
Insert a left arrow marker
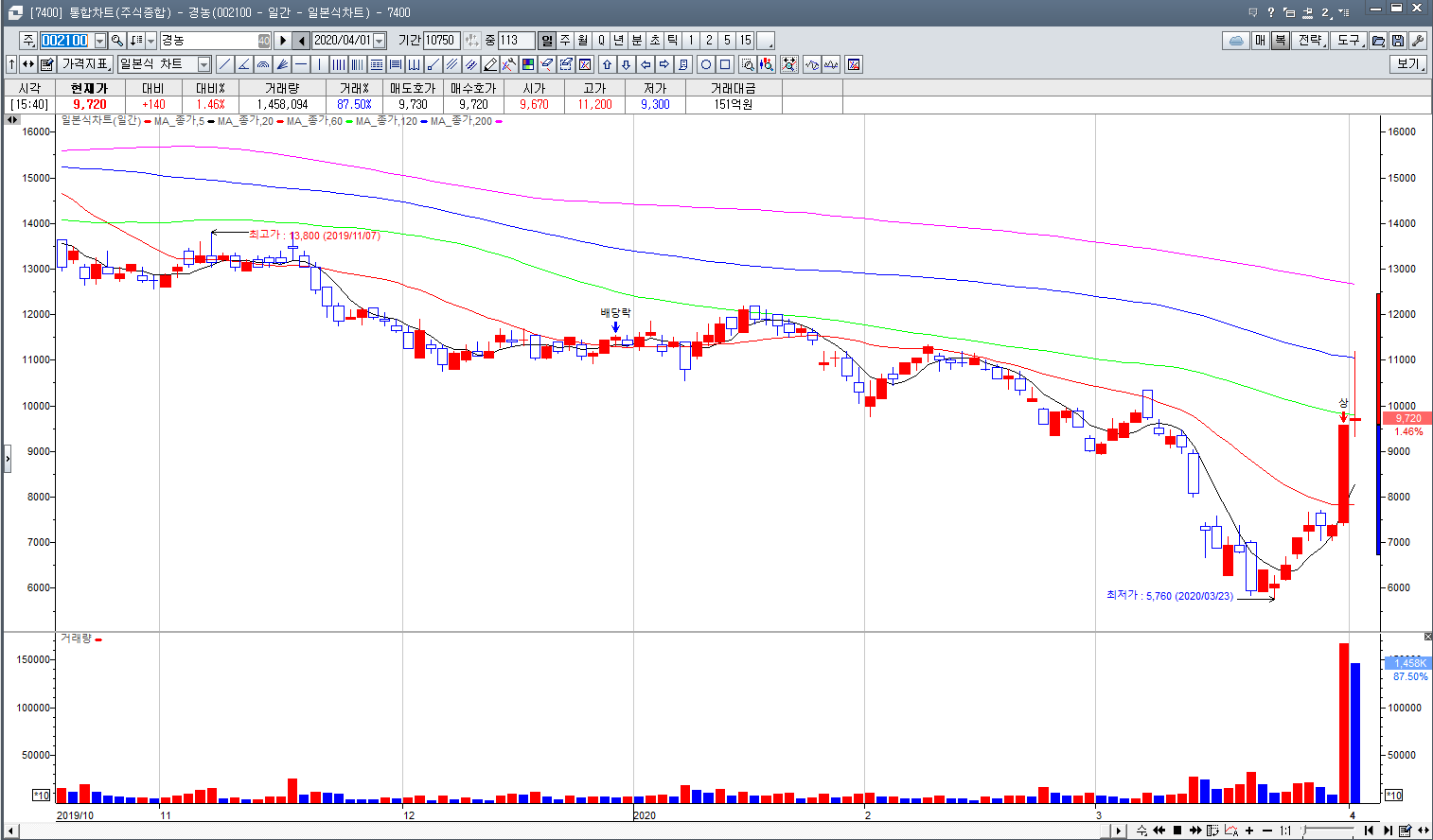click(646, 64)
